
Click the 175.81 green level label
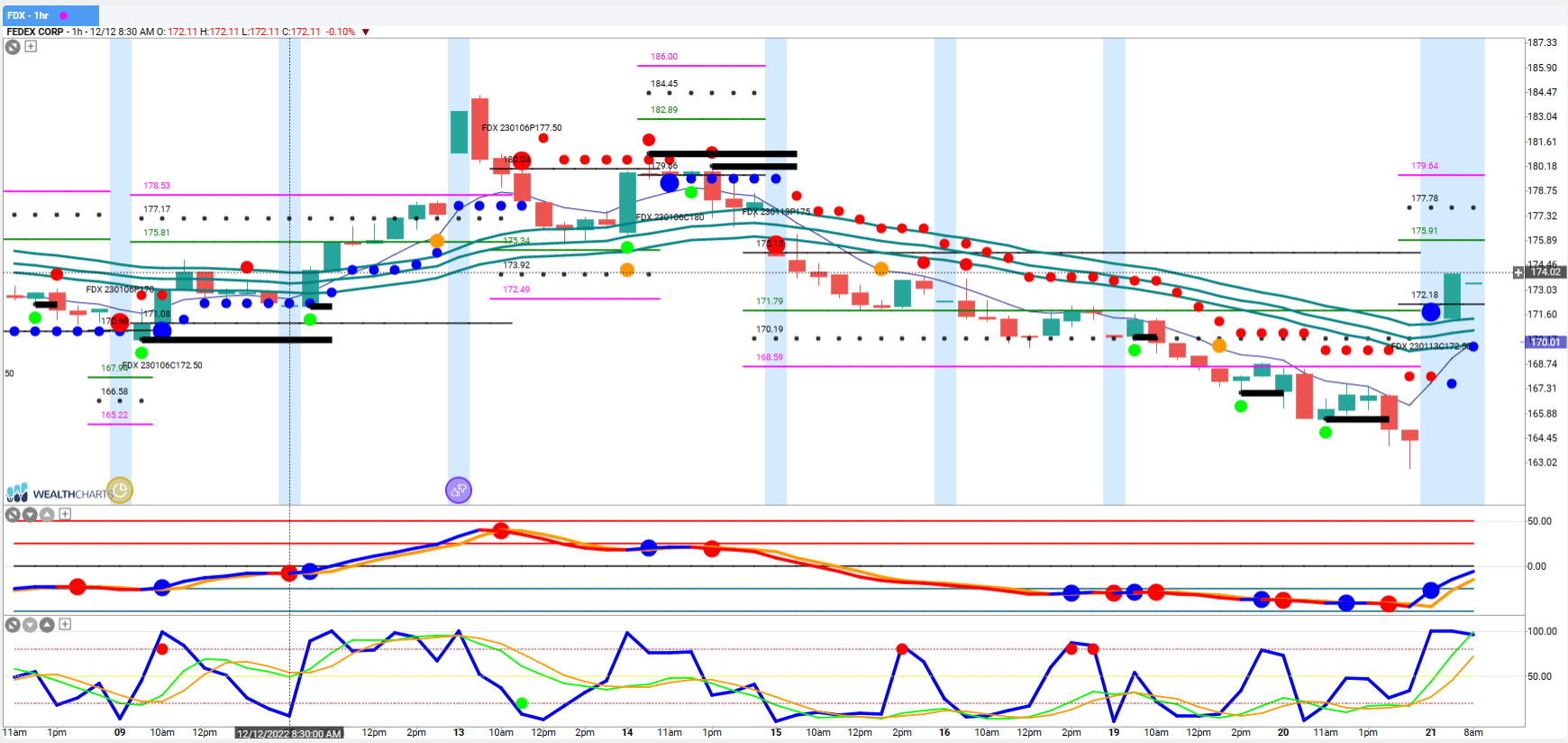(157, 233)
